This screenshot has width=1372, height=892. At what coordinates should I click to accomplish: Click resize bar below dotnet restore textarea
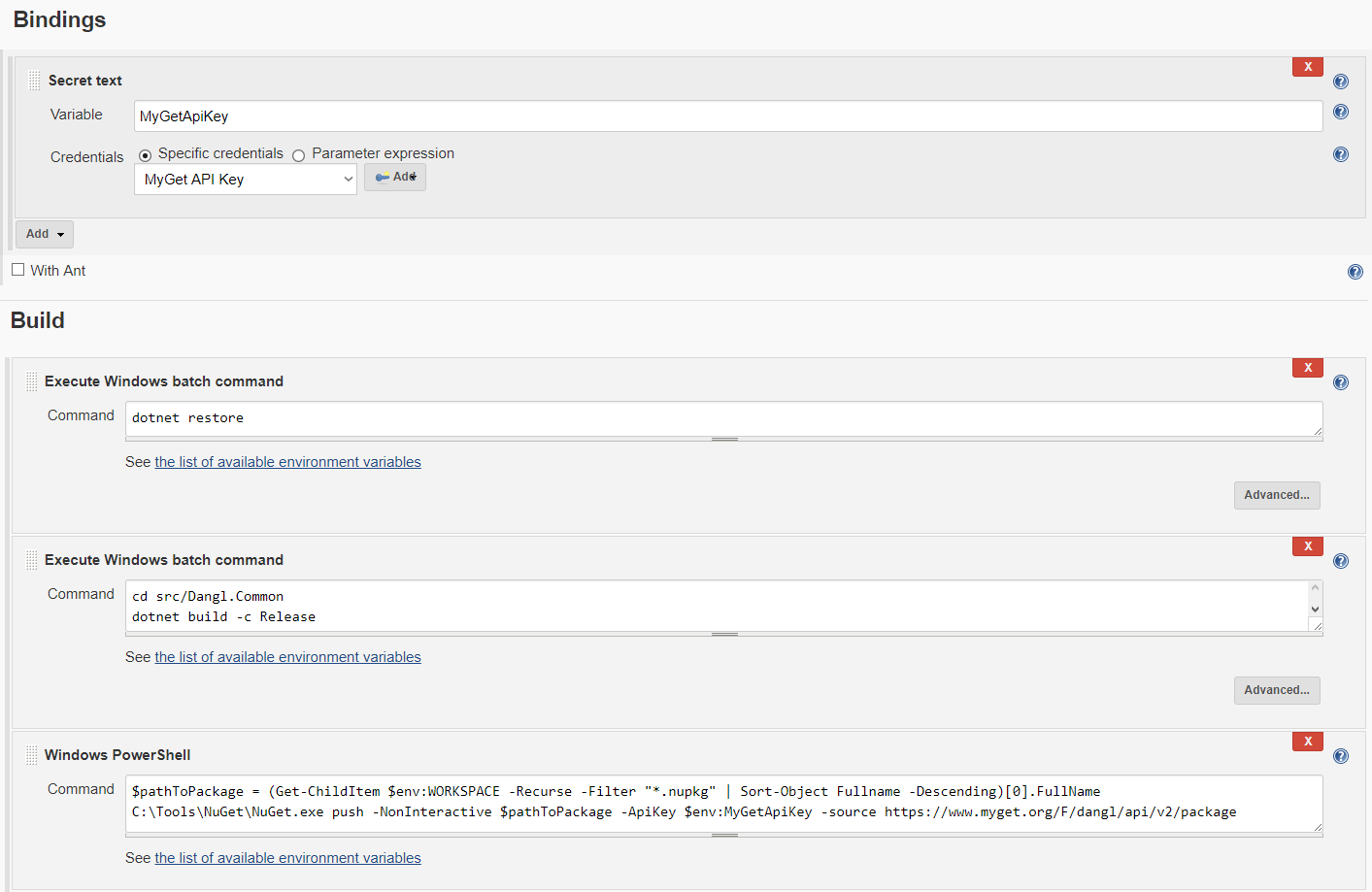click(724, 440)
